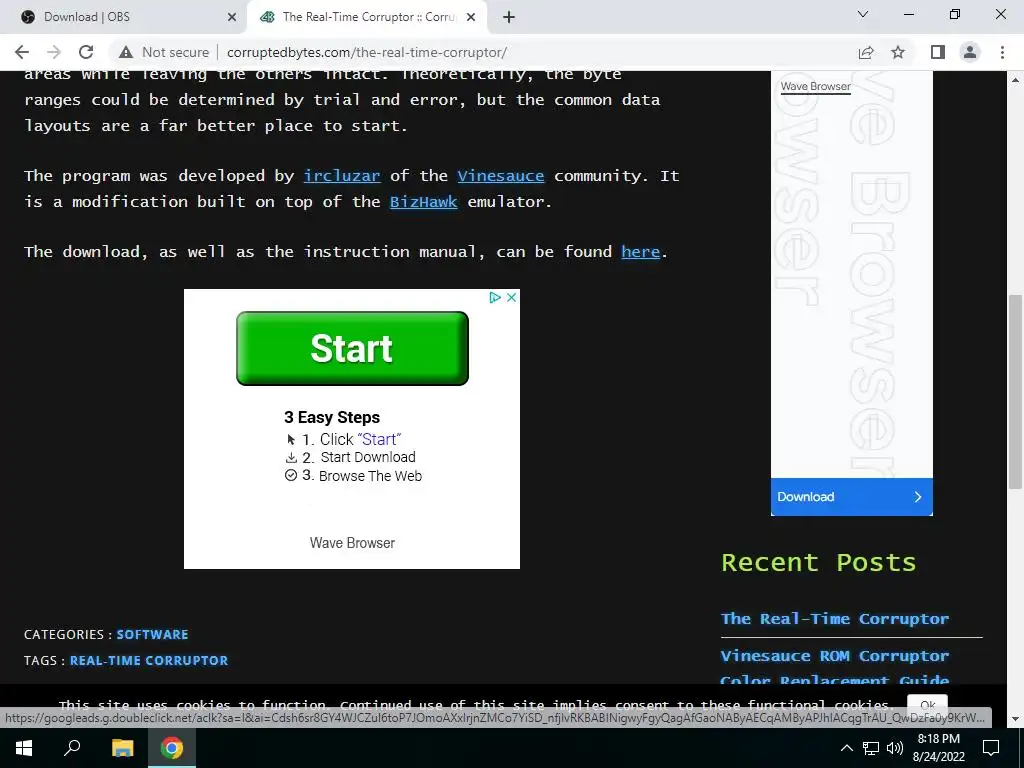Select The Real-Time Corruptor tab
Screen dimensions: 1024x768
pos(366,17)
